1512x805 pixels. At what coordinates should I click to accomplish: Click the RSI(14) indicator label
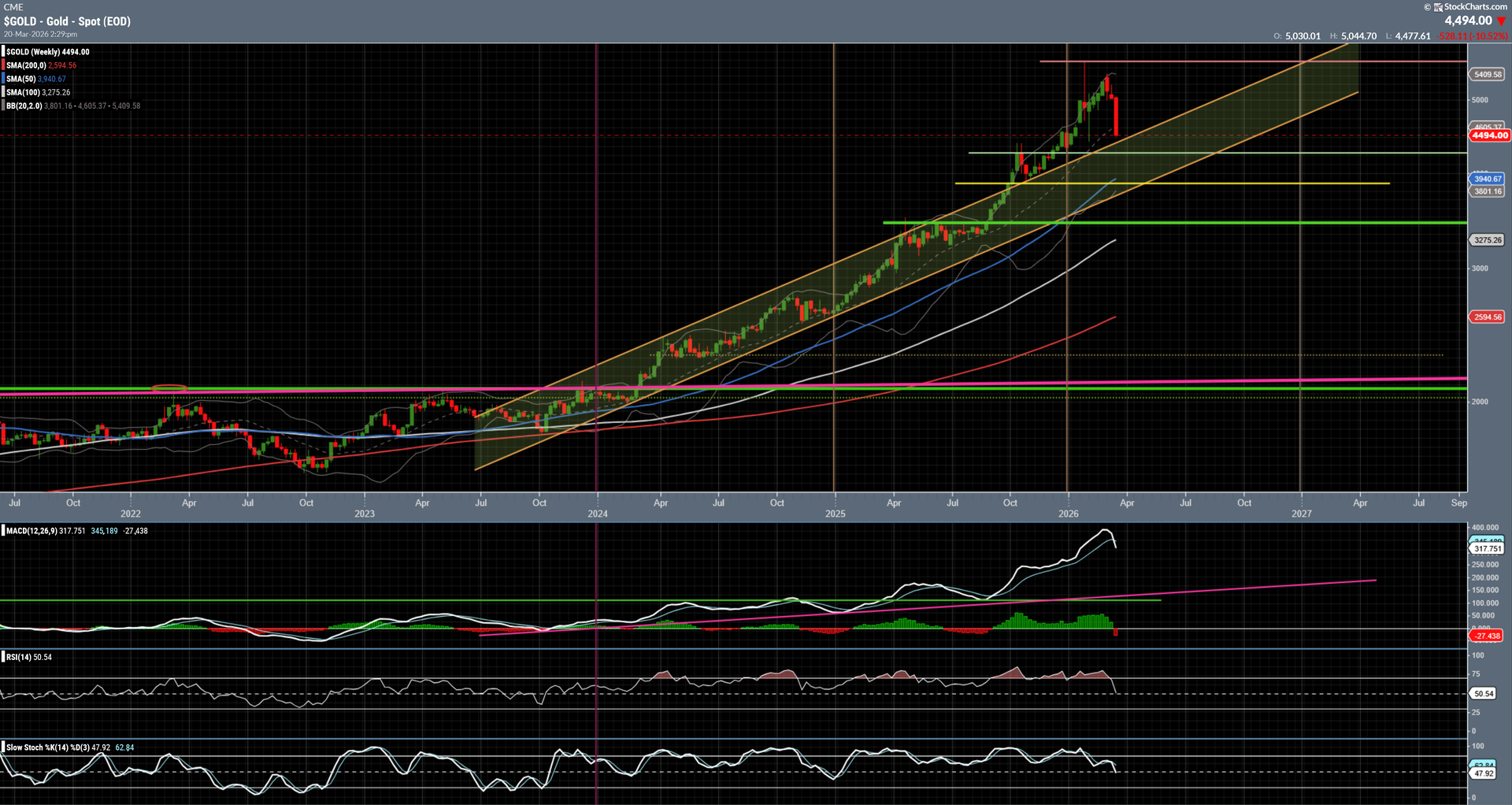pos(19,657)
